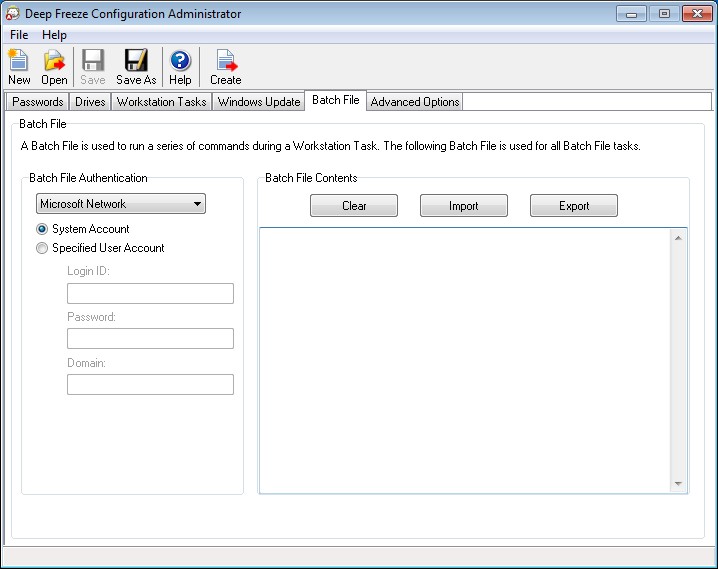This screenshot has height=569, width=718.
Task: Switch to the Workstation Tasks tab
Action: click(x=161, y=102)
